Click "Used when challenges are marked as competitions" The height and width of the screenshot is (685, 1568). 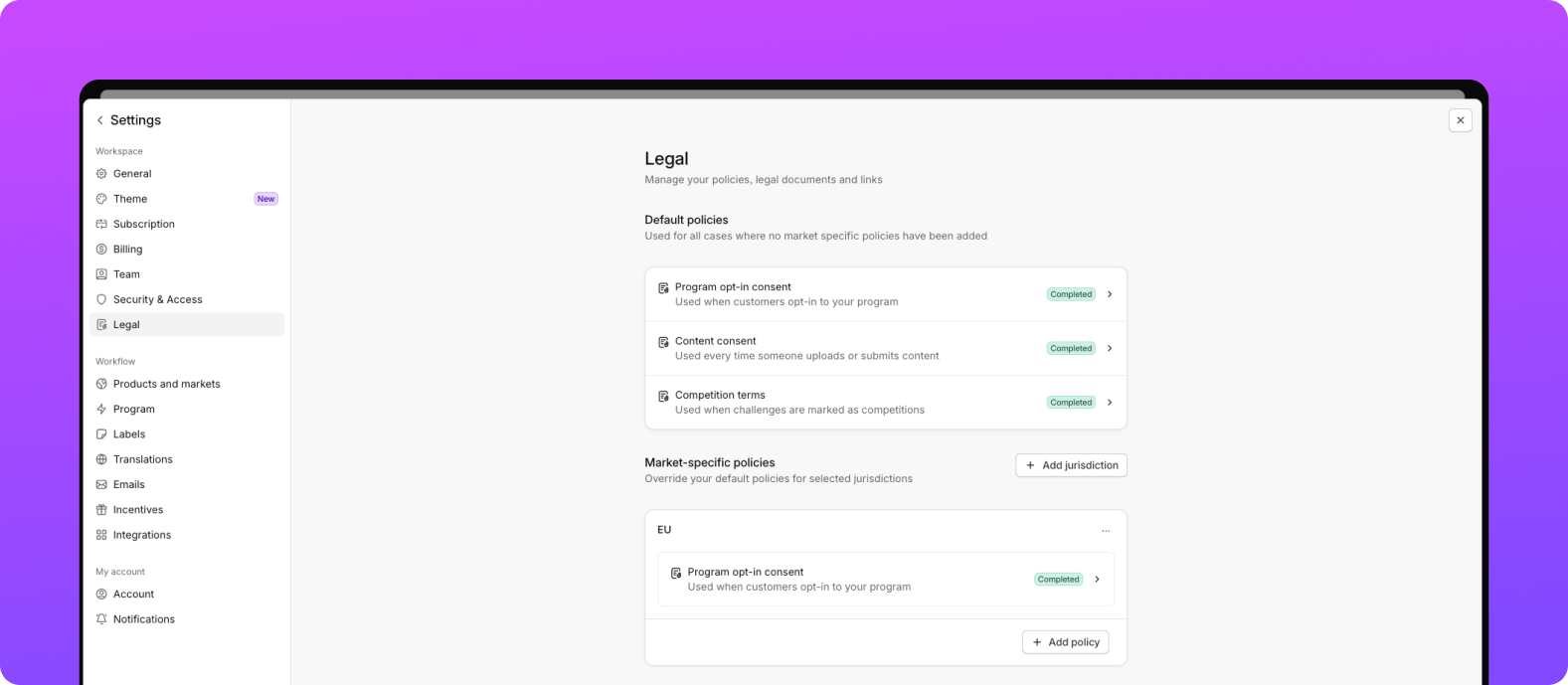[x=799, y=410]
